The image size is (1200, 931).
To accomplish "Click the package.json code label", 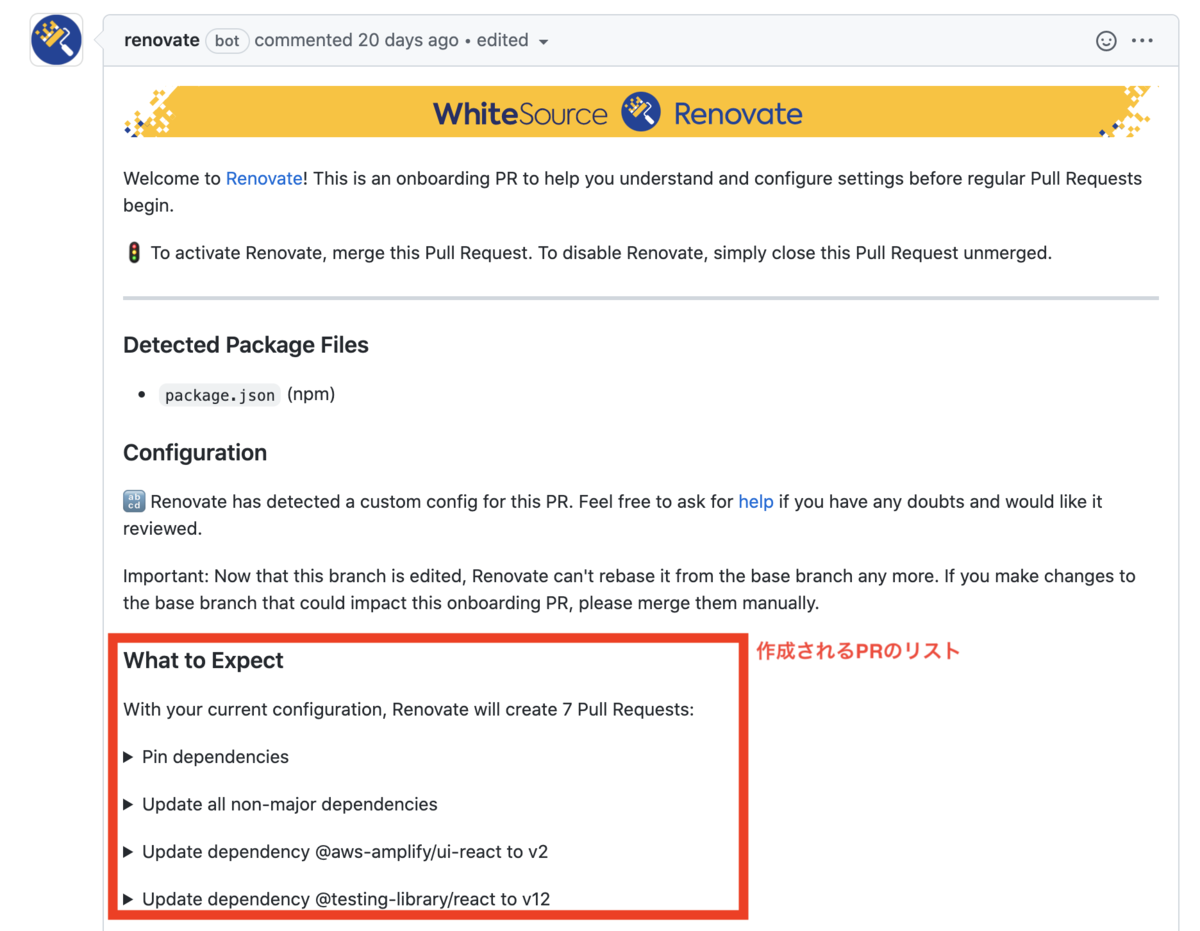I will click(x=220, y=395).
